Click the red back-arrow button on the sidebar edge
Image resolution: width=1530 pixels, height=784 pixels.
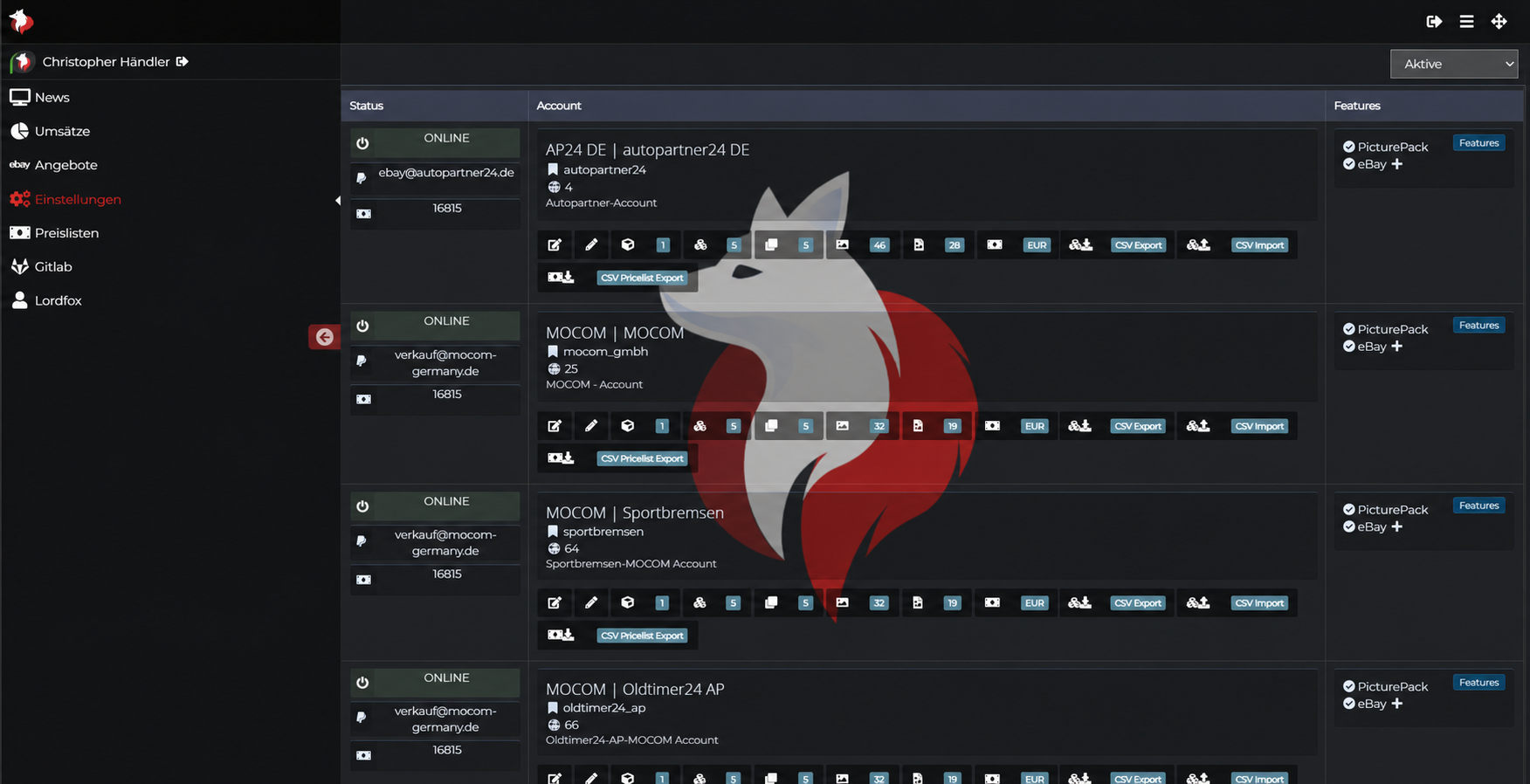tap(324, 337)
